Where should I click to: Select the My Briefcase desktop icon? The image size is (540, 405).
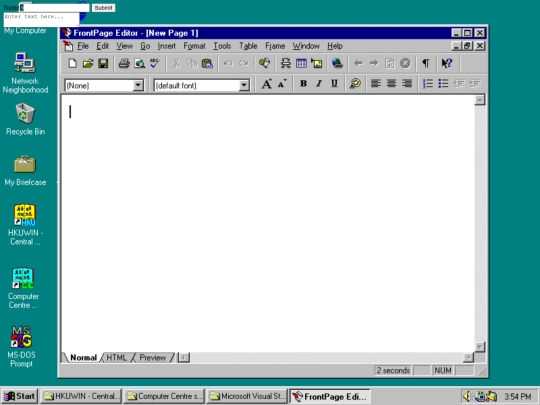click(x=25, y=171)
